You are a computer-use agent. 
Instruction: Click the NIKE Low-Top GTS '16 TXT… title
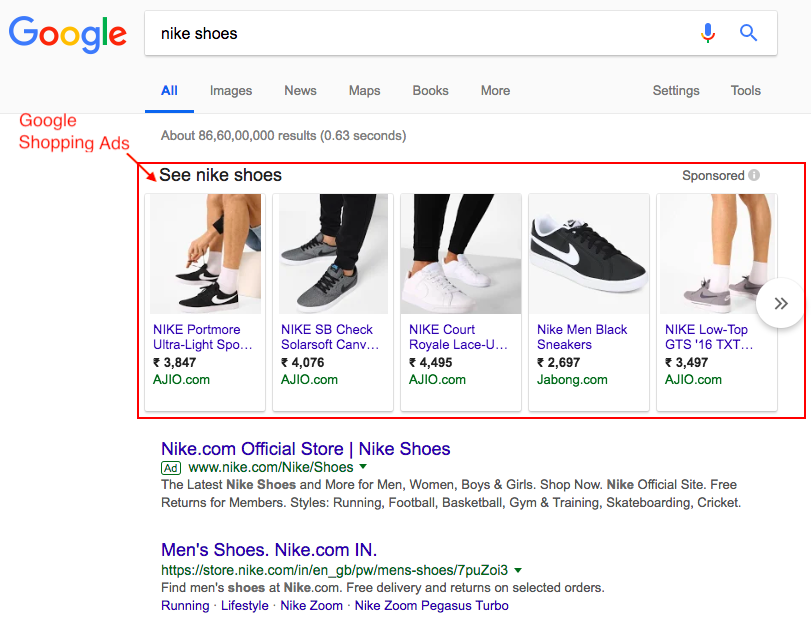(x=709, y=337)
